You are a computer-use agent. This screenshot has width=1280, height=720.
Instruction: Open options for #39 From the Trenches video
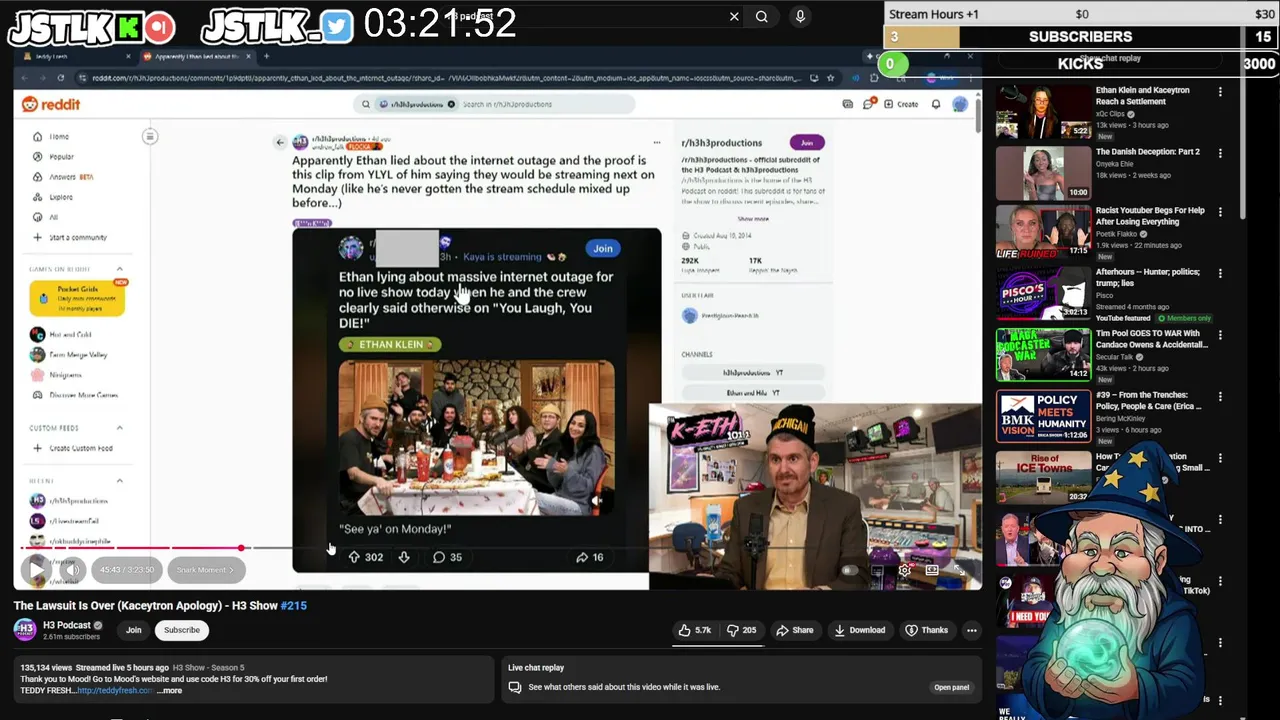tap(1220, 396)
